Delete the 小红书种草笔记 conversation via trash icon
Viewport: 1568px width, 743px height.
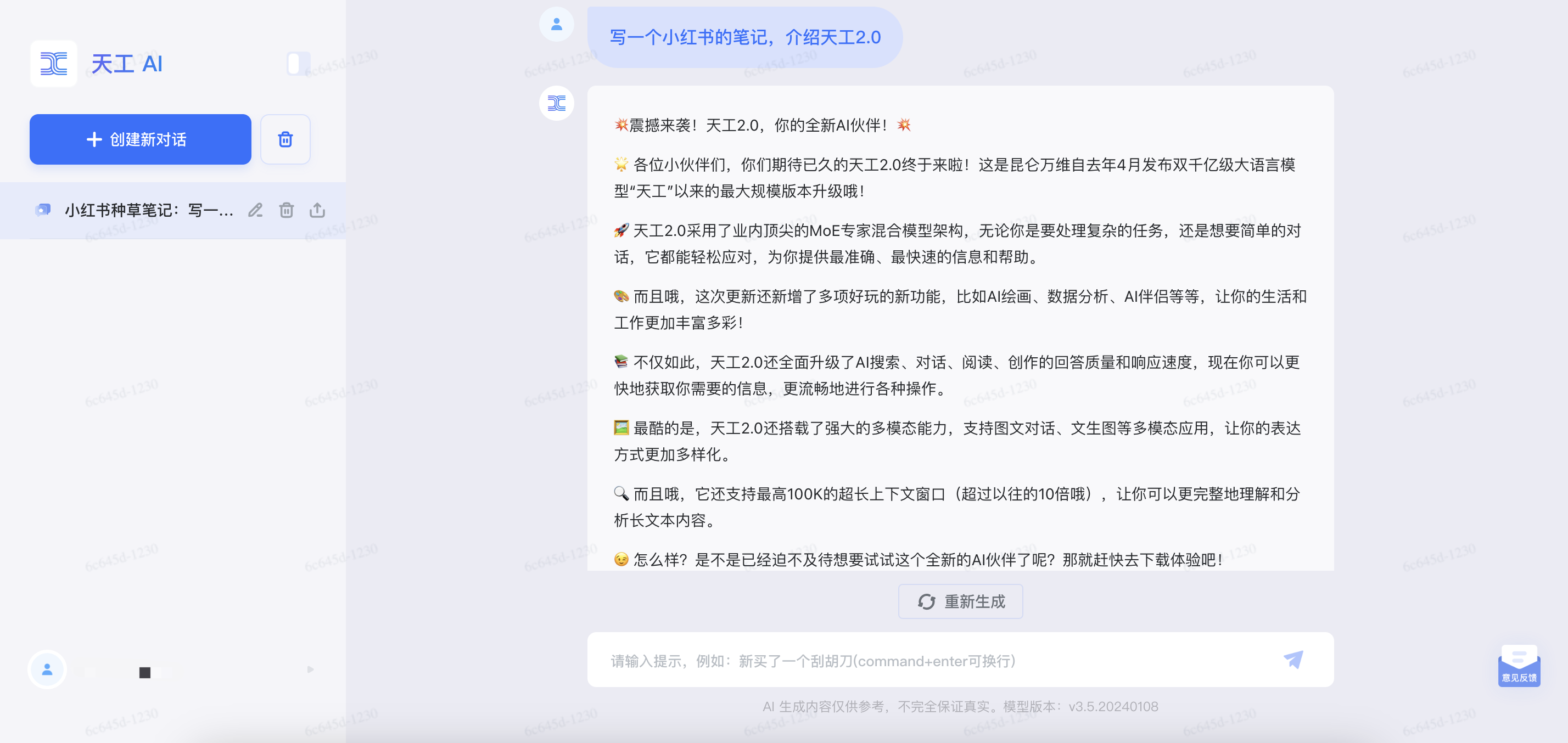click(286, 211)
